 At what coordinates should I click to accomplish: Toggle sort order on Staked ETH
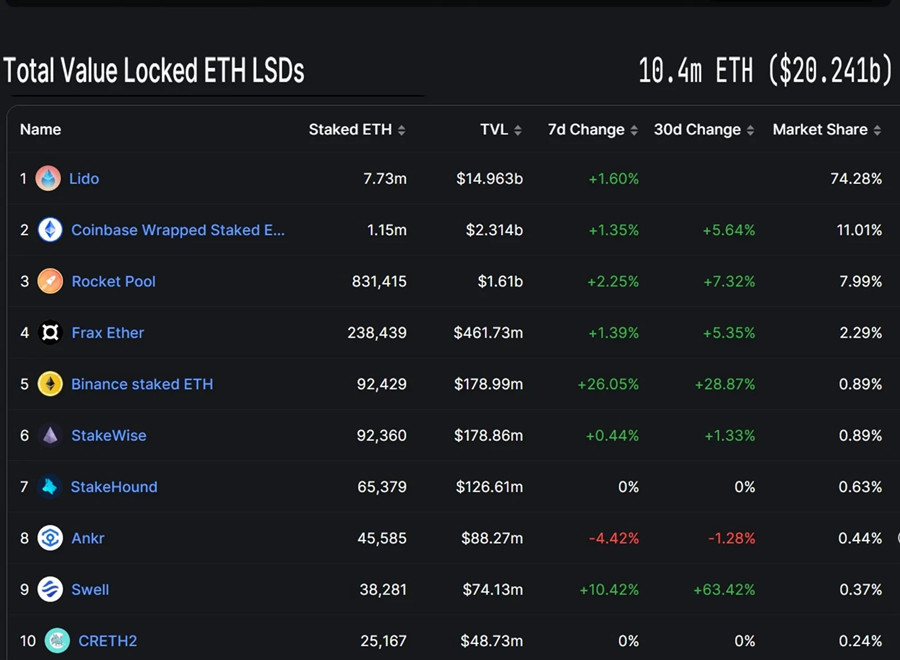[401, 129]
